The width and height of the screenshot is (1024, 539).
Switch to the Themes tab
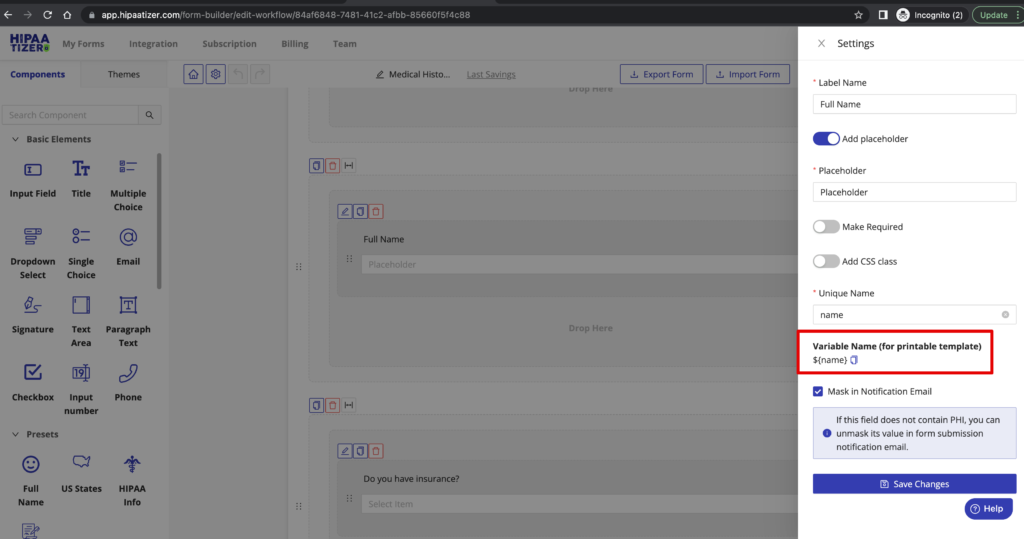(124, 74)
